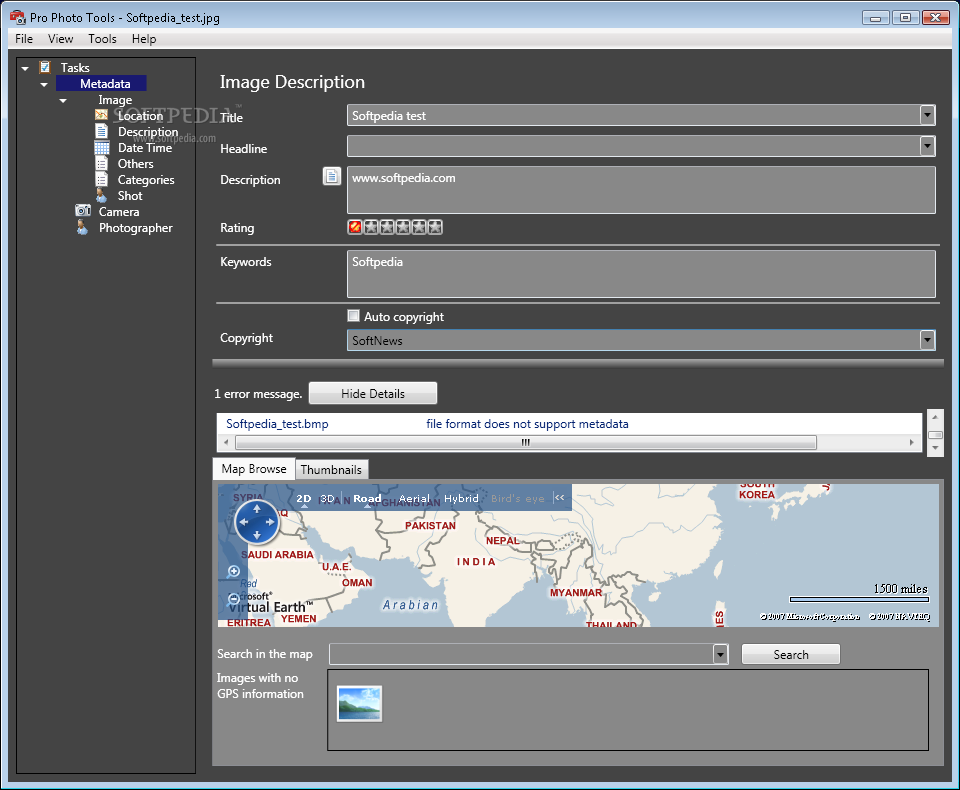Viewport: 960px width, 790px height.
Task: Enable the Auto copyright checkbox
Action: click(x=353, y=316)
